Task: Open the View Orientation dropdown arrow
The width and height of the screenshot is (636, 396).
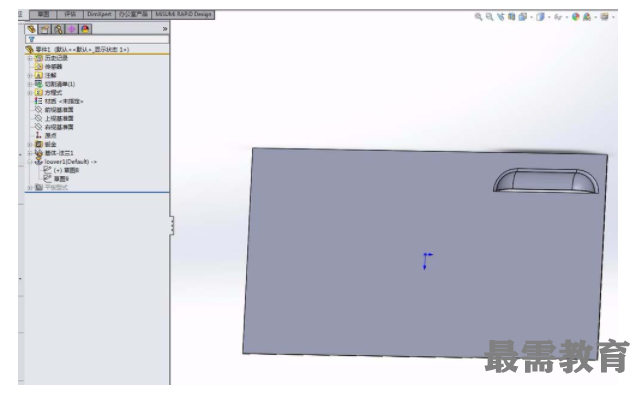Action: click(x=531, y=17)
